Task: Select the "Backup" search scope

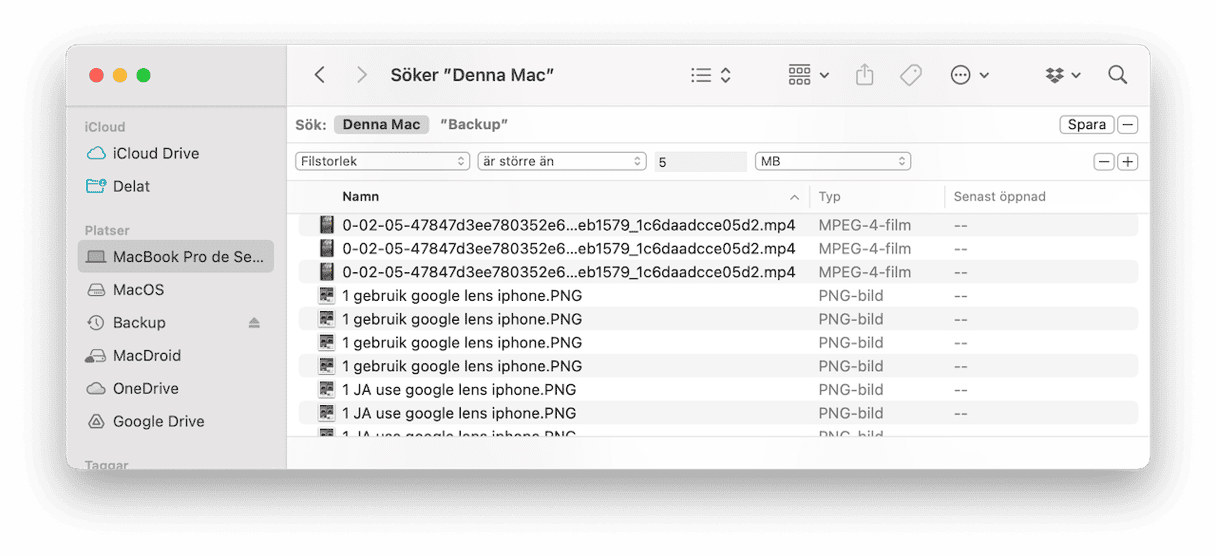Action: tap(474, 125)
